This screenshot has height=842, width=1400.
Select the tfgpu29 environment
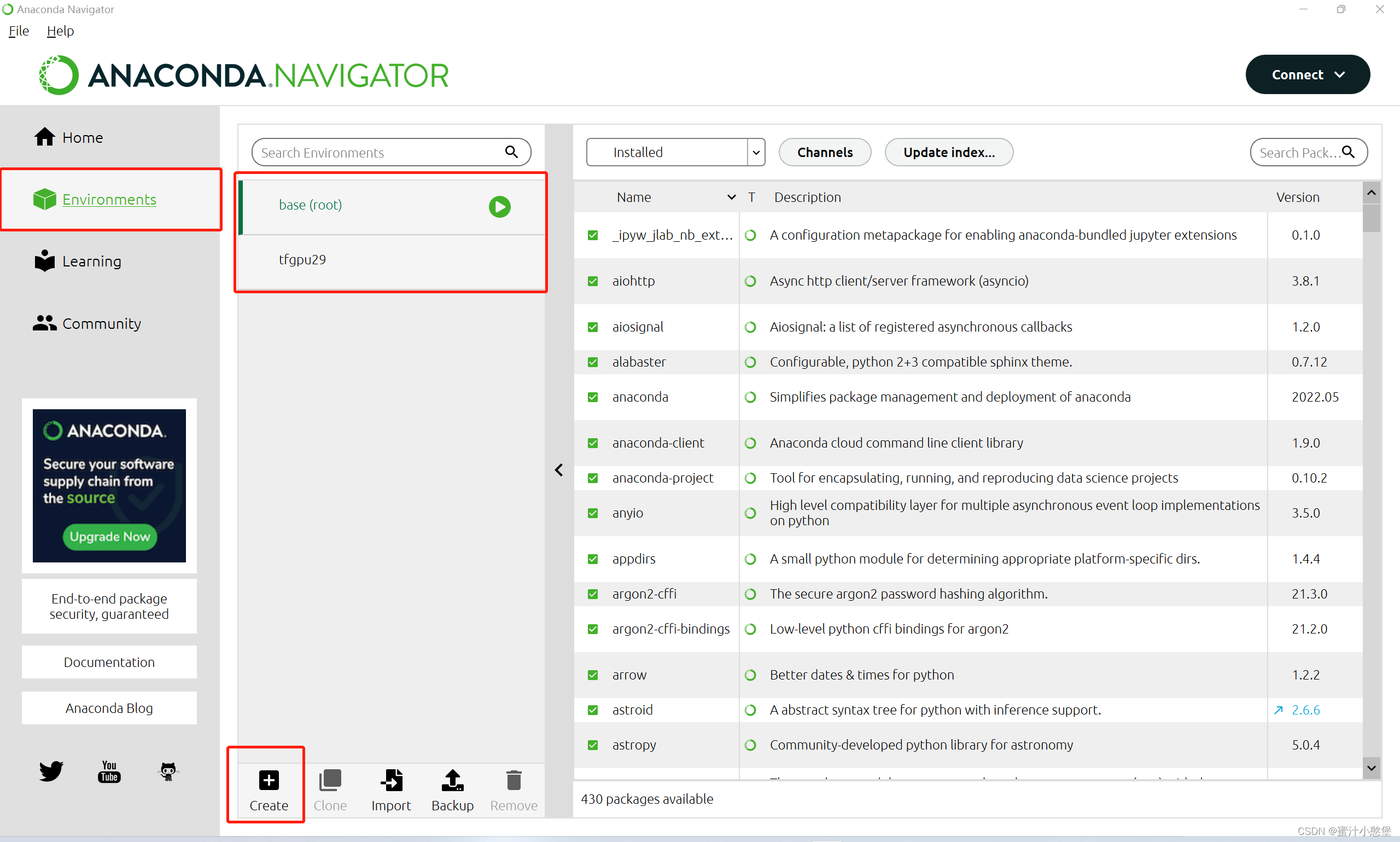pyautogui.click(x=391, y=260)
